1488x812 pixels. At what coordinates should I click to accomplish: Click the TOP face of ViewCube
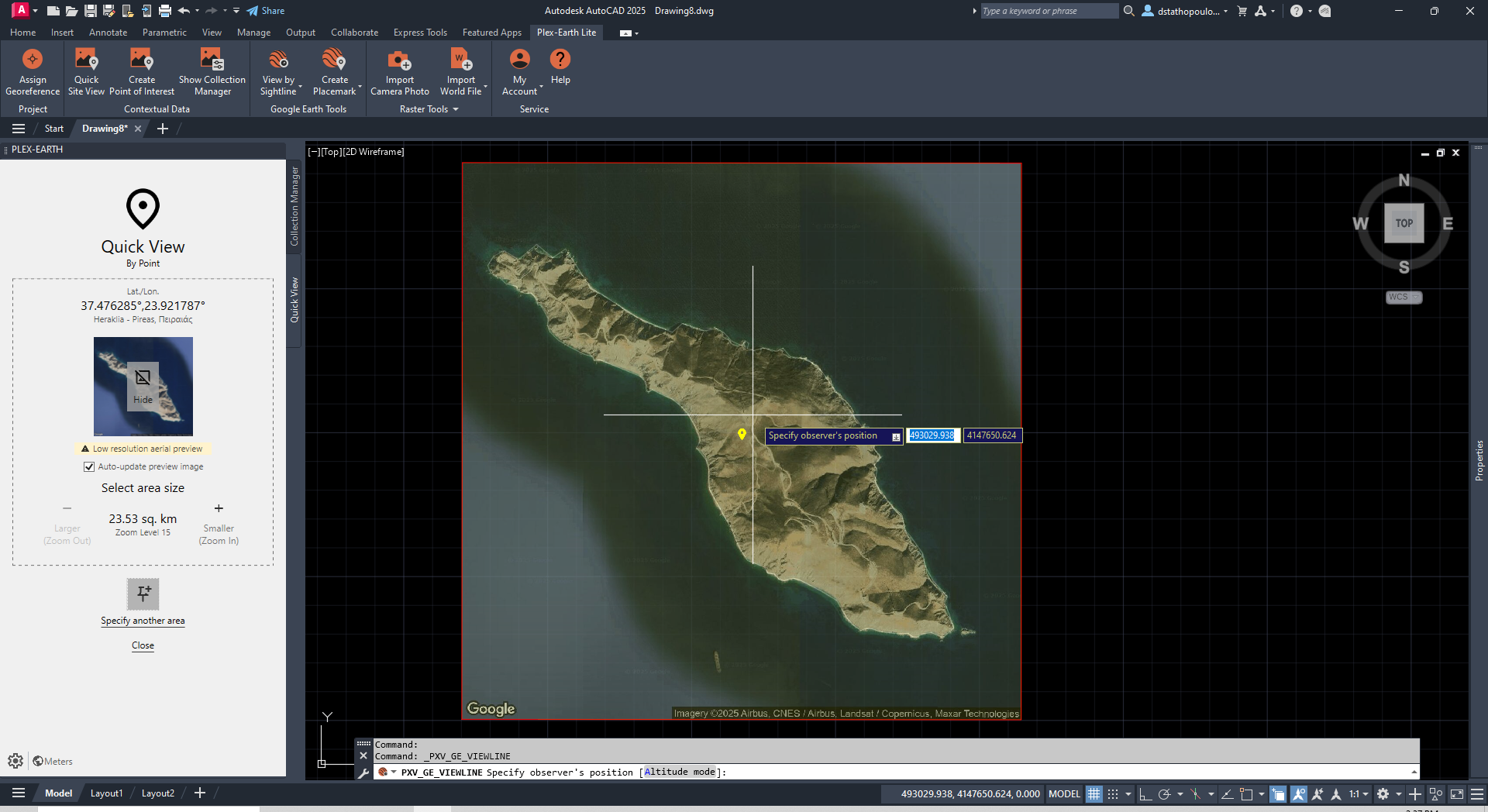click(x=1404, y=223)
